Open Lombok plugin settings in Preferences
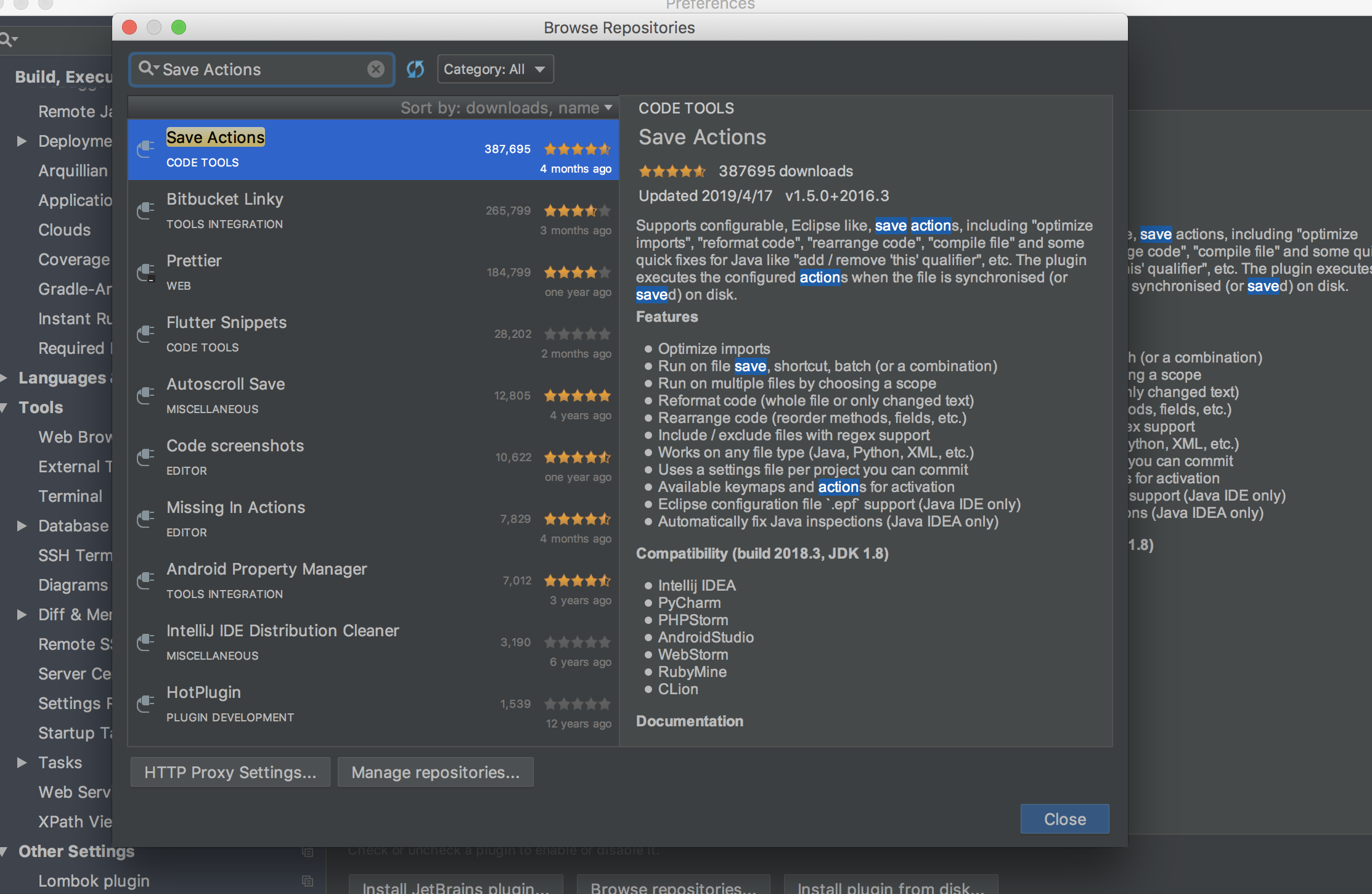 point(94,880)
